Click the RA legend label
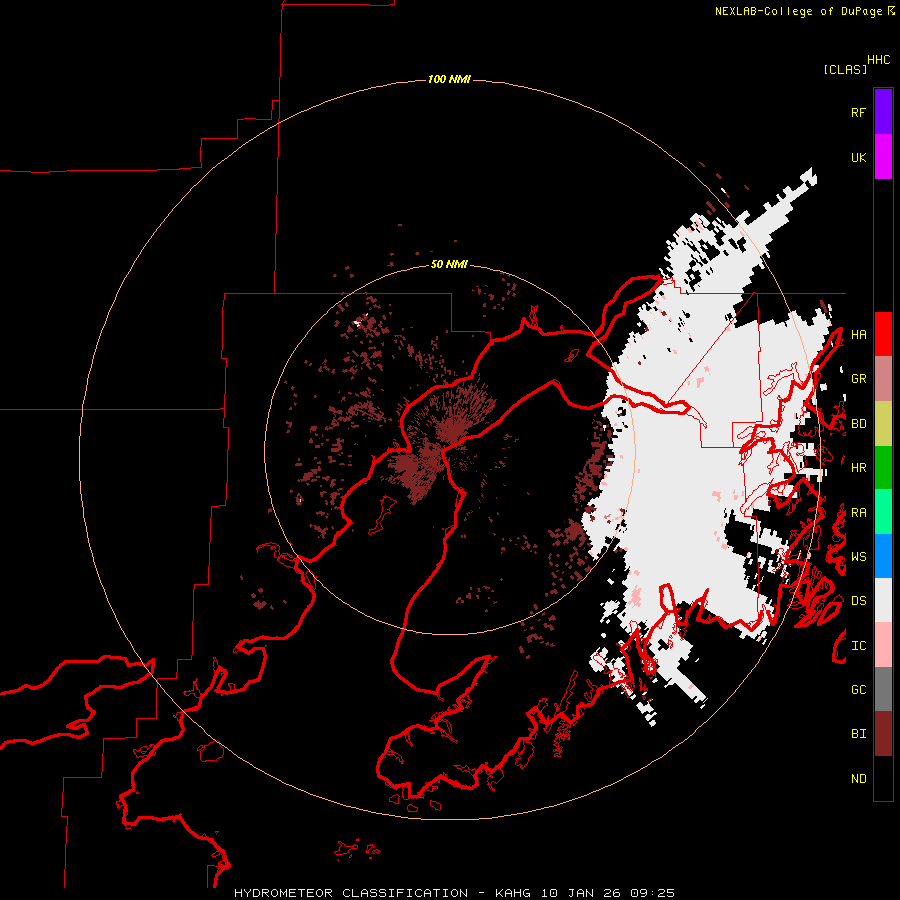 (x=858, y=513)
